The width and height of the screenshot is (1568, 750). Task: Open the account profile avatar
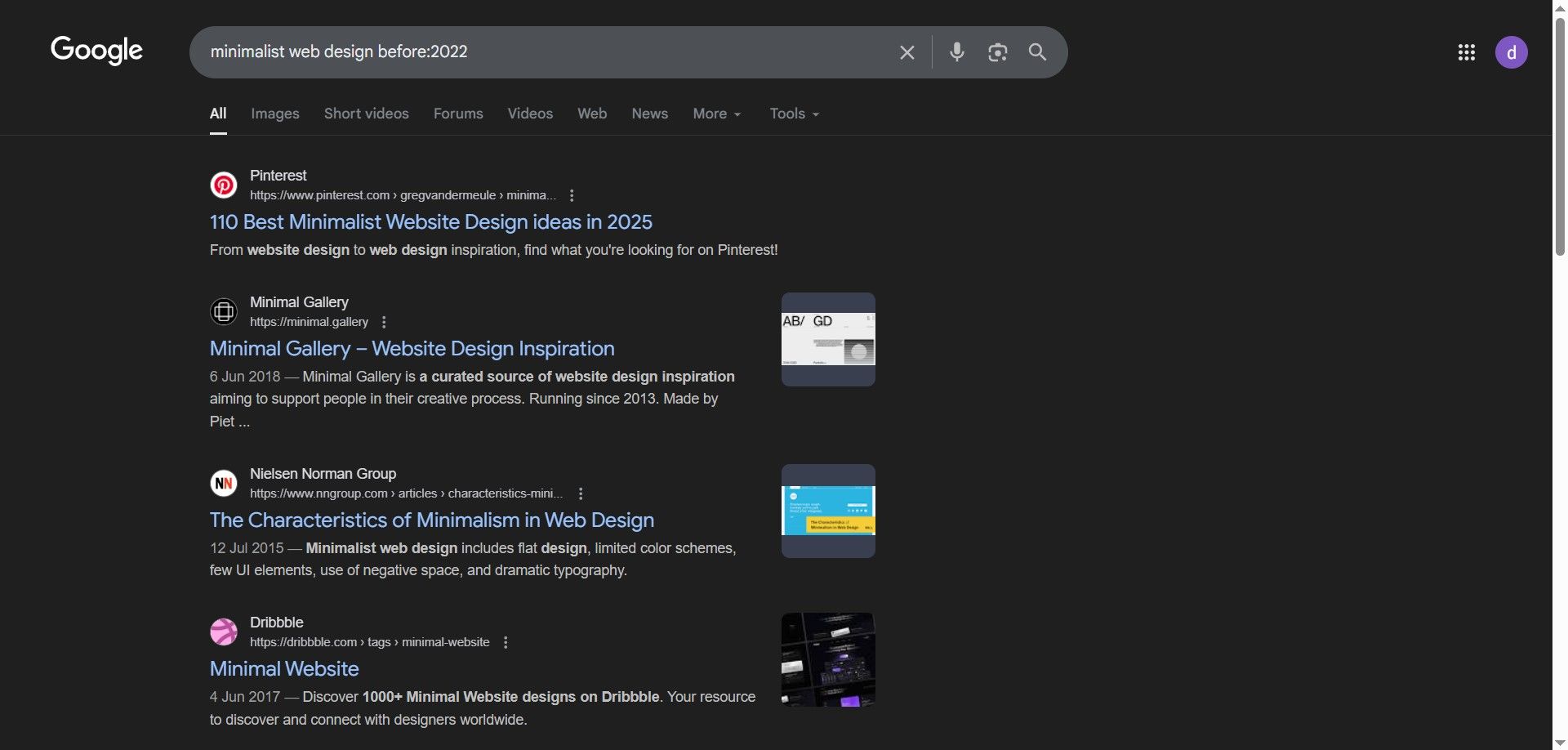1511,52
